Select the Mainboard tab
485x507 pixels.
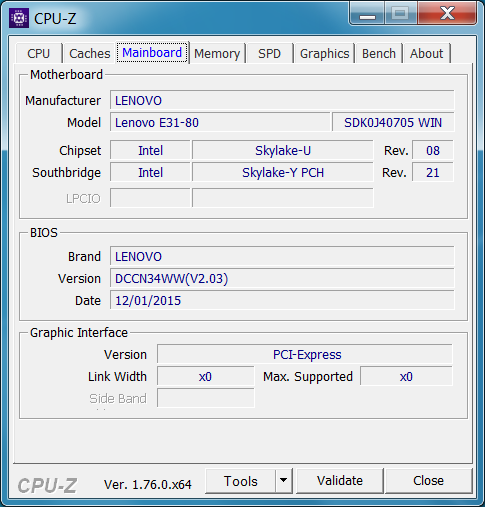pos(152,52)
